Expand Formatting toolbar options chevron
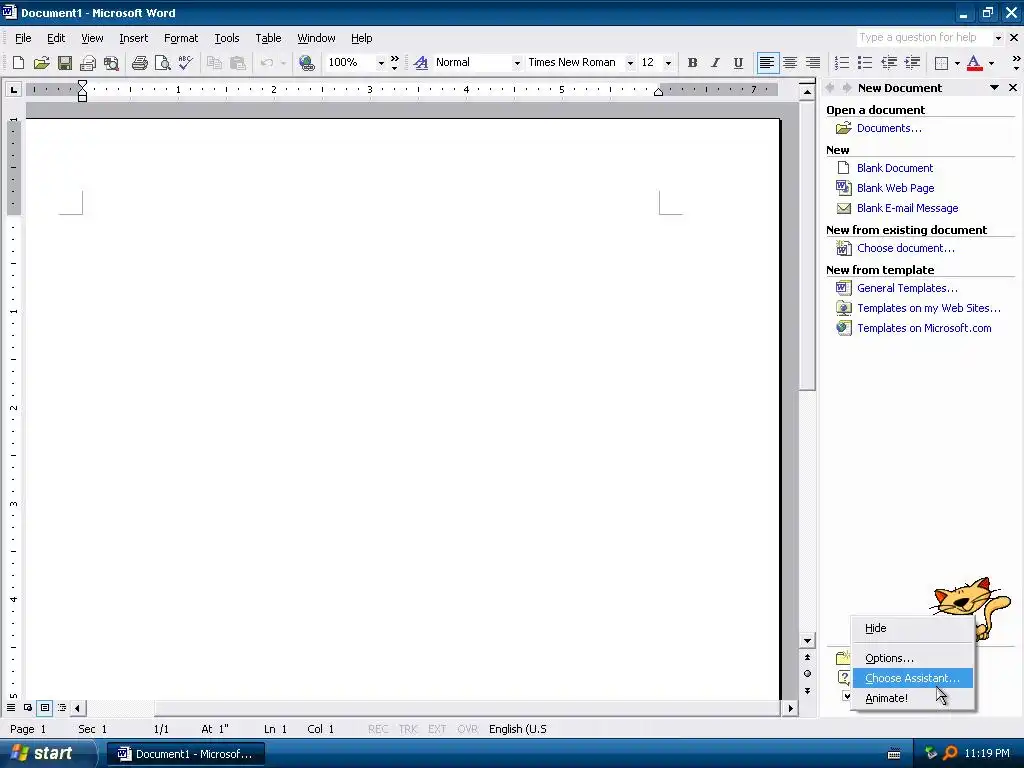The image size is (1024, 768). pyautogui.click(x=1016, y=63)
